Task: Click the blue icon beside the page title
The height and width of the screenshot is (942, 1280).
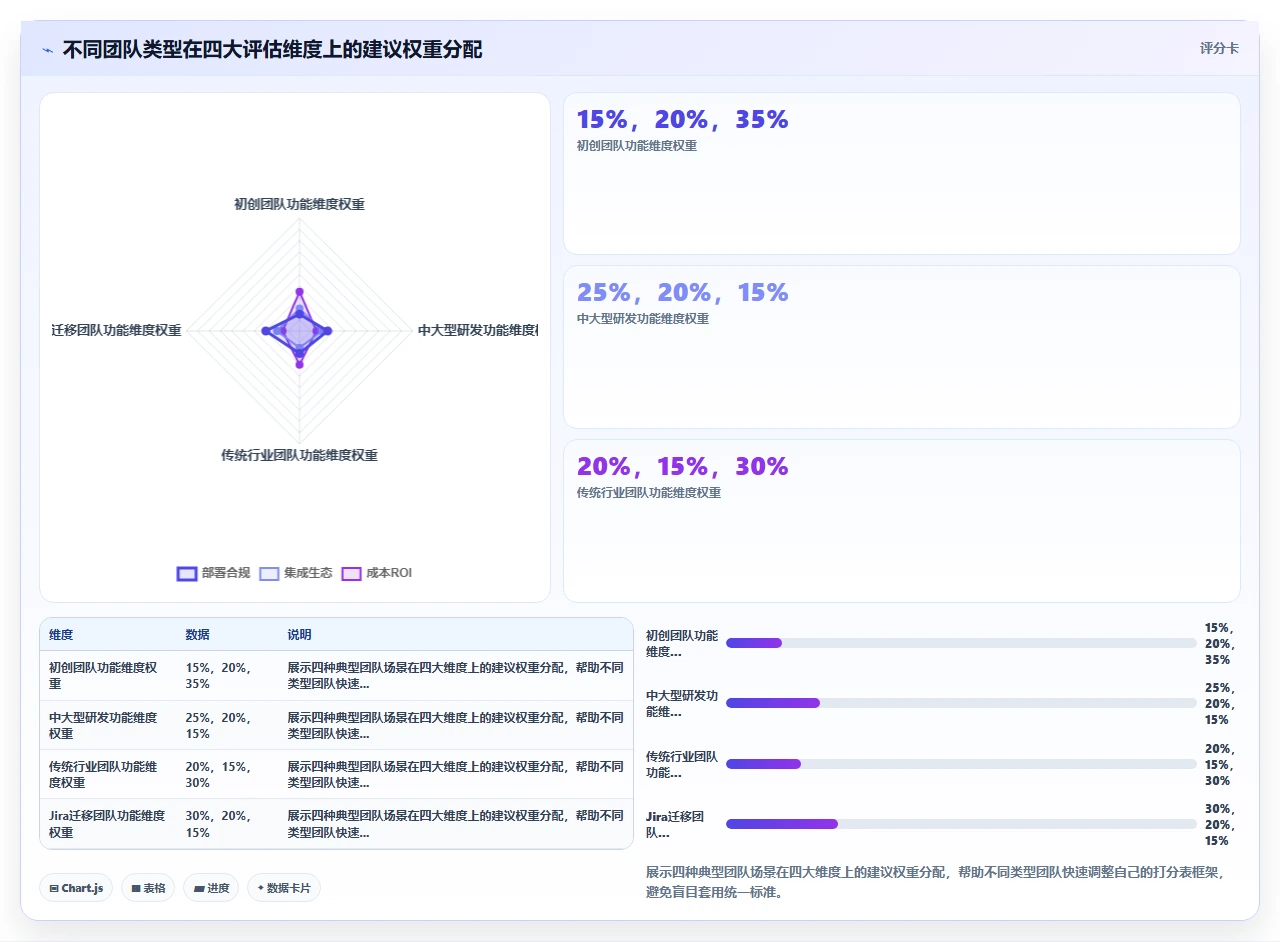Action: tap(48, 50)
